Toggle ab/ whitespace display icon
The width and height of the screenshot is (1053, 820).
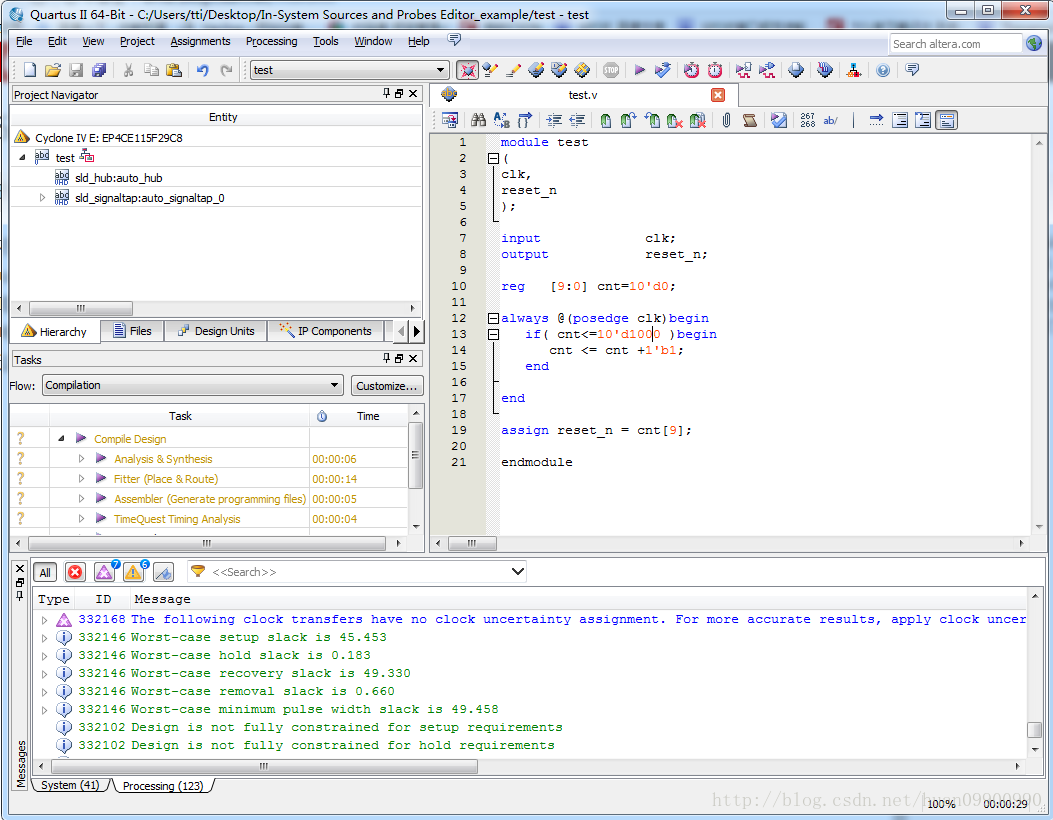click(x=831, y=120)
